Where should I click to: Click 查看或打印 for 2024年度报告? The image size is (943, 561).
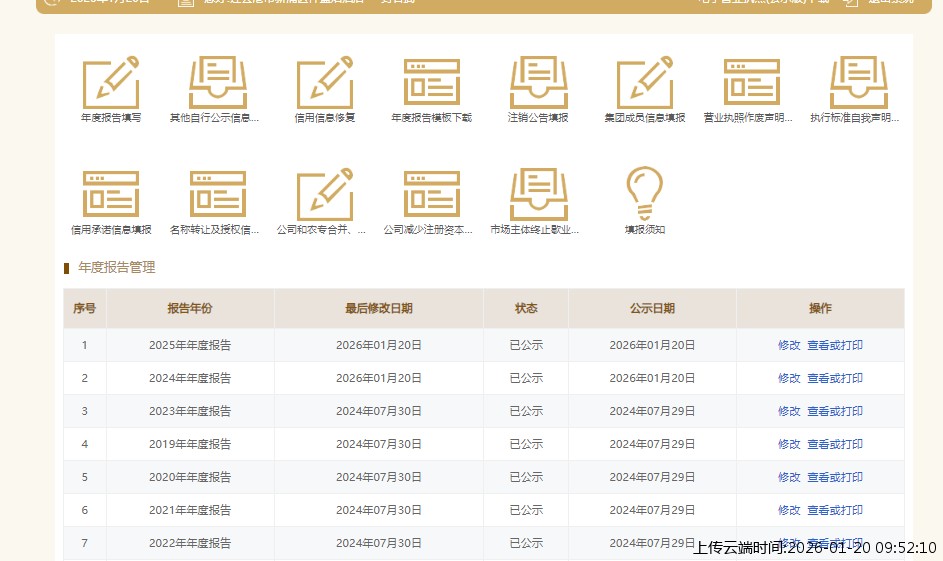coord(835,378)
